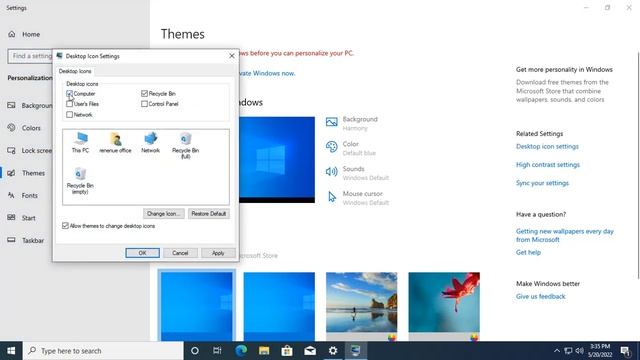Select the second blue Windows theme thumbnail
640x360 pixels.
(x=279, y=306)
